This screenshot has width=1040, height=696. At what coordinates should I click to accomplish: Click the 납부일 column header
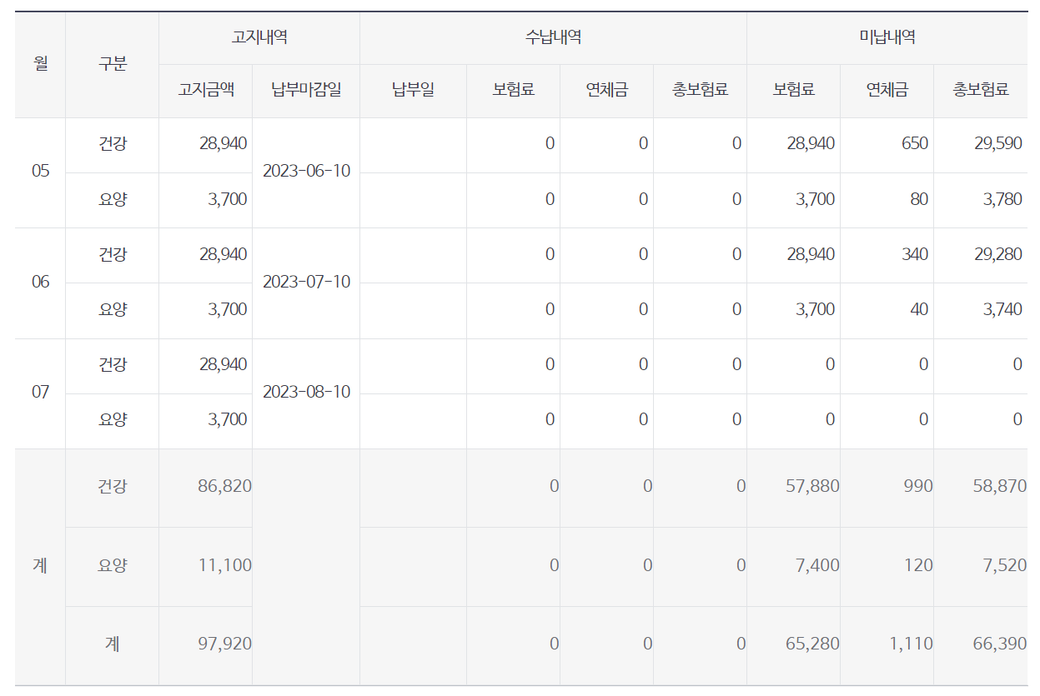[413, 90]
